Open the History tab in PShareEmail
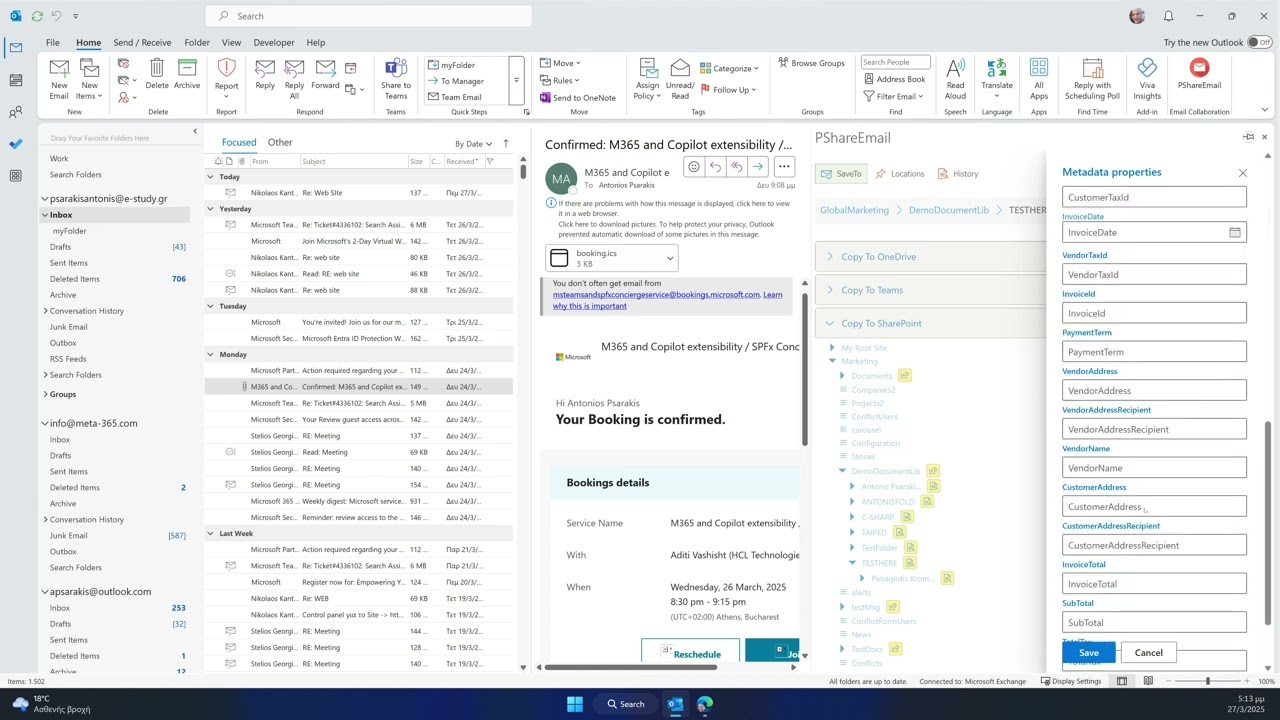 (958, 174)
